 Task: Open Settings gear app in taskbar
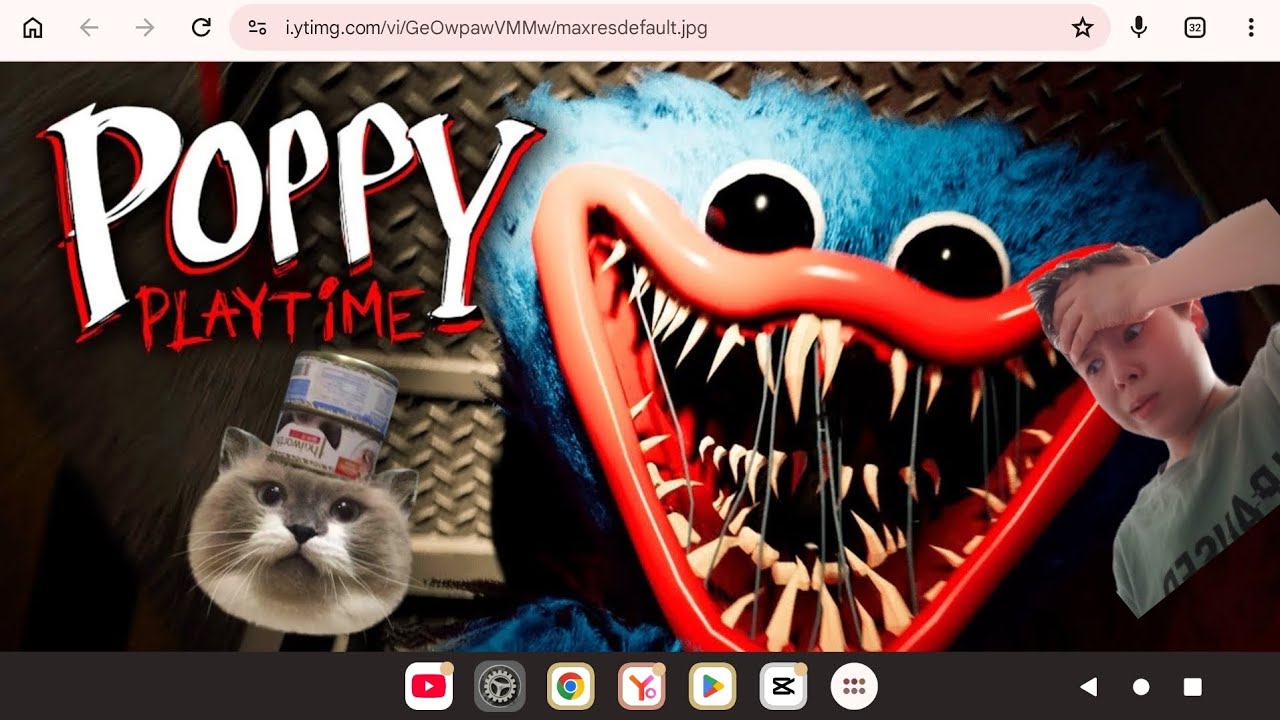(499, 687)
